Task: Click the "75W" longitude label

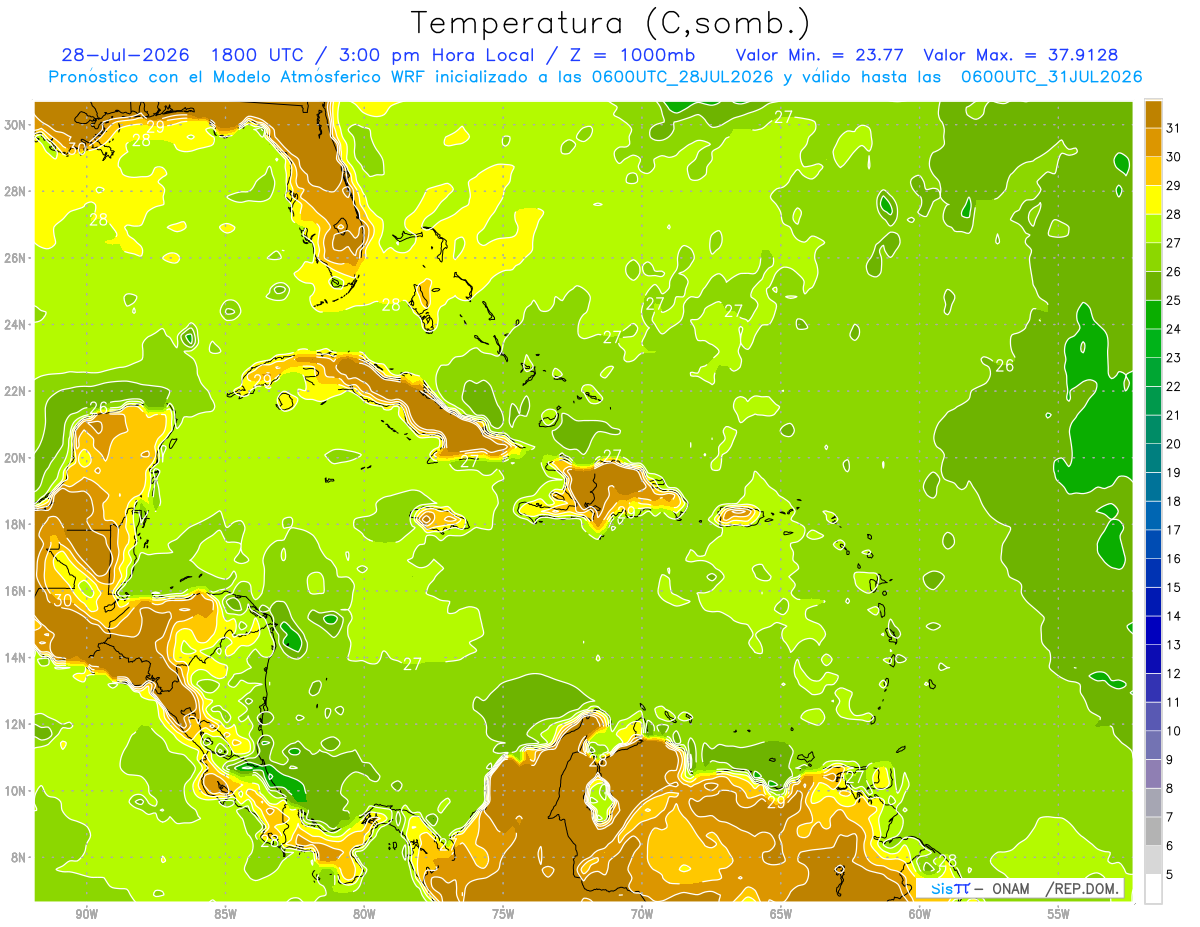Action: pyautogui.click(x=503, y=914)
